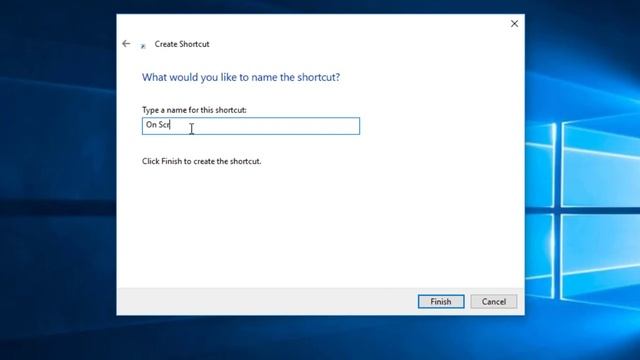Click the Finish button
640x360 pixels.
tap(441, 302)
